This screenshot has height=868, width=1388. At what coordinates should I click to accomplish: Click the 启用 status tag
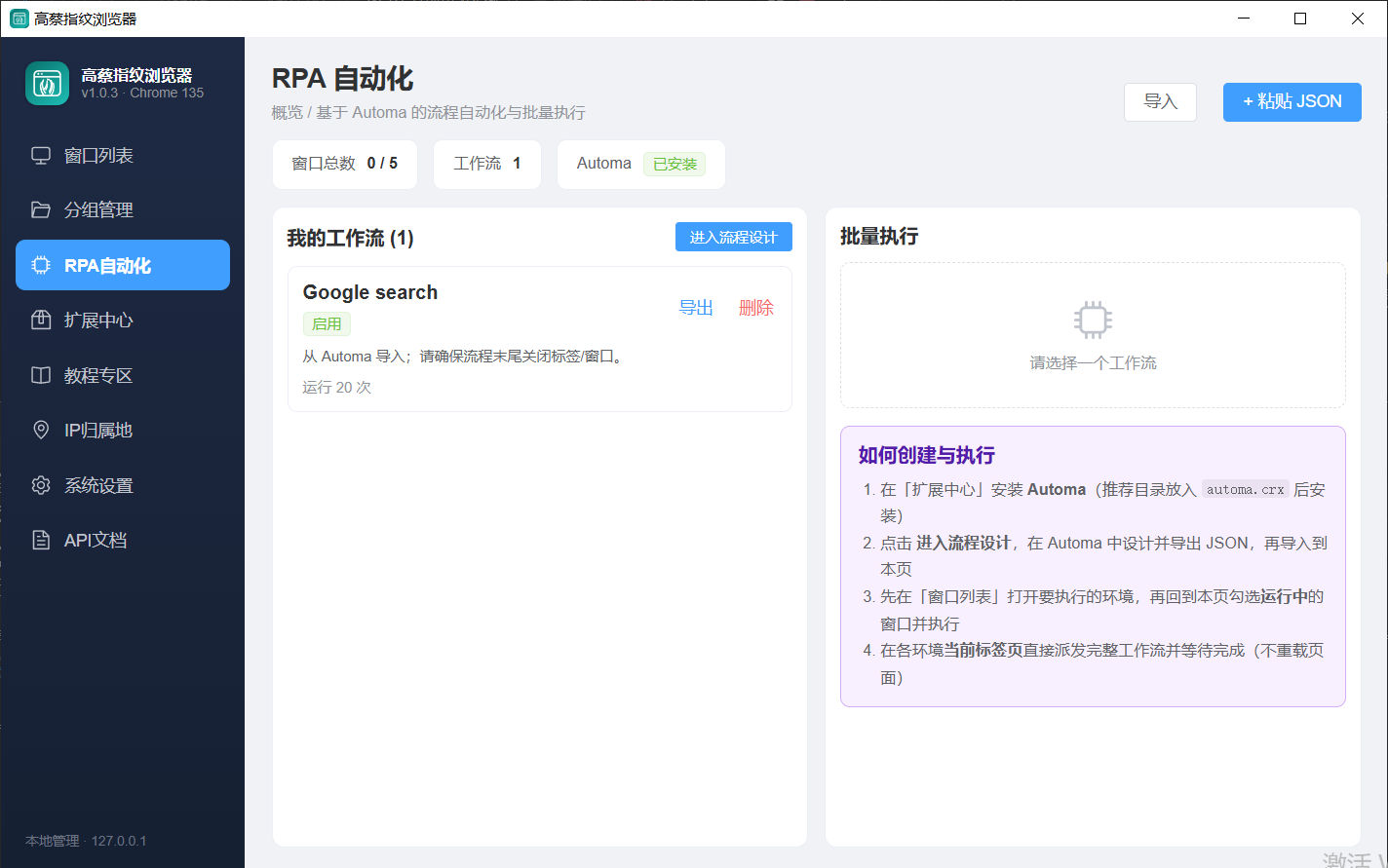click(327, 323)
